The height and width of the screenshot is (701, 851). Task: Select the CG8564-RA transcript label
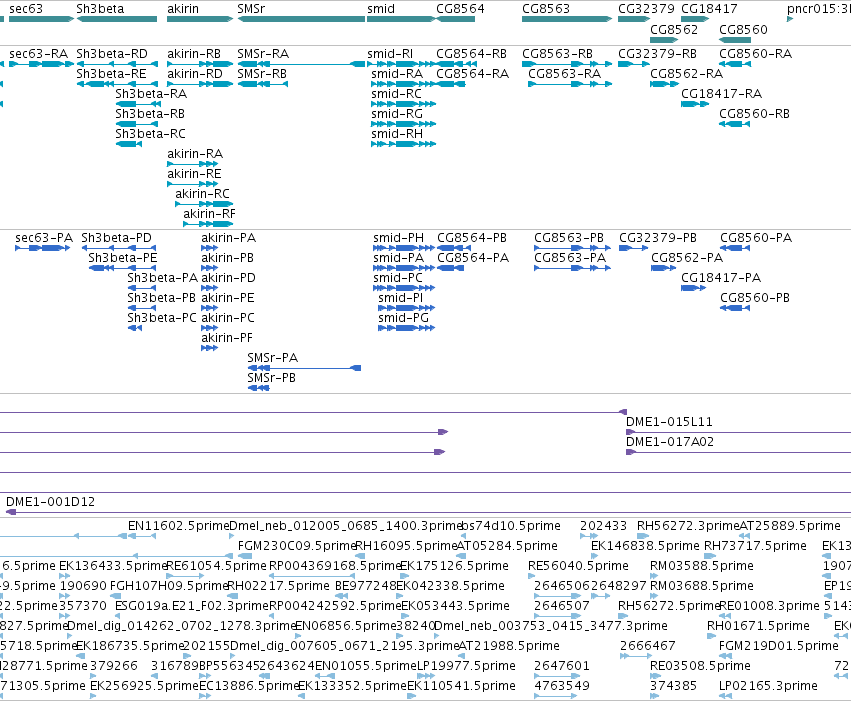pyautogui.click(x=473, y=74)
